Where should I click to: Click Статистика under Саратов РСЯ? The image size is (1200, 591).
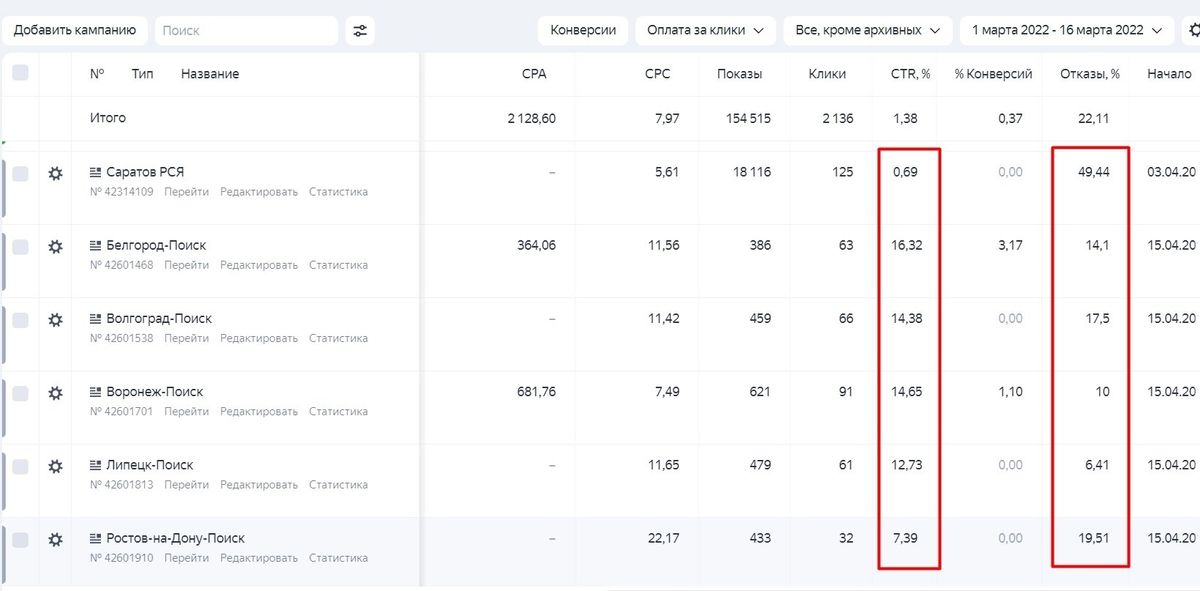coord(338,192)
